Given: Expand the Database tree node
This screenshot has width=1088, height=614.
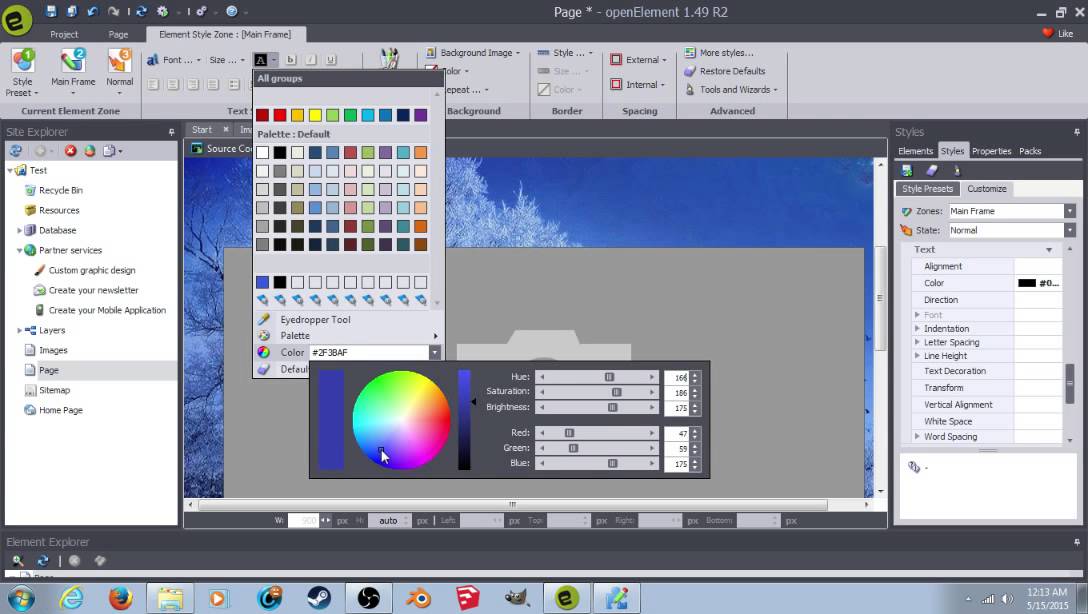Looking at the screenshot, I should (19, 230).
